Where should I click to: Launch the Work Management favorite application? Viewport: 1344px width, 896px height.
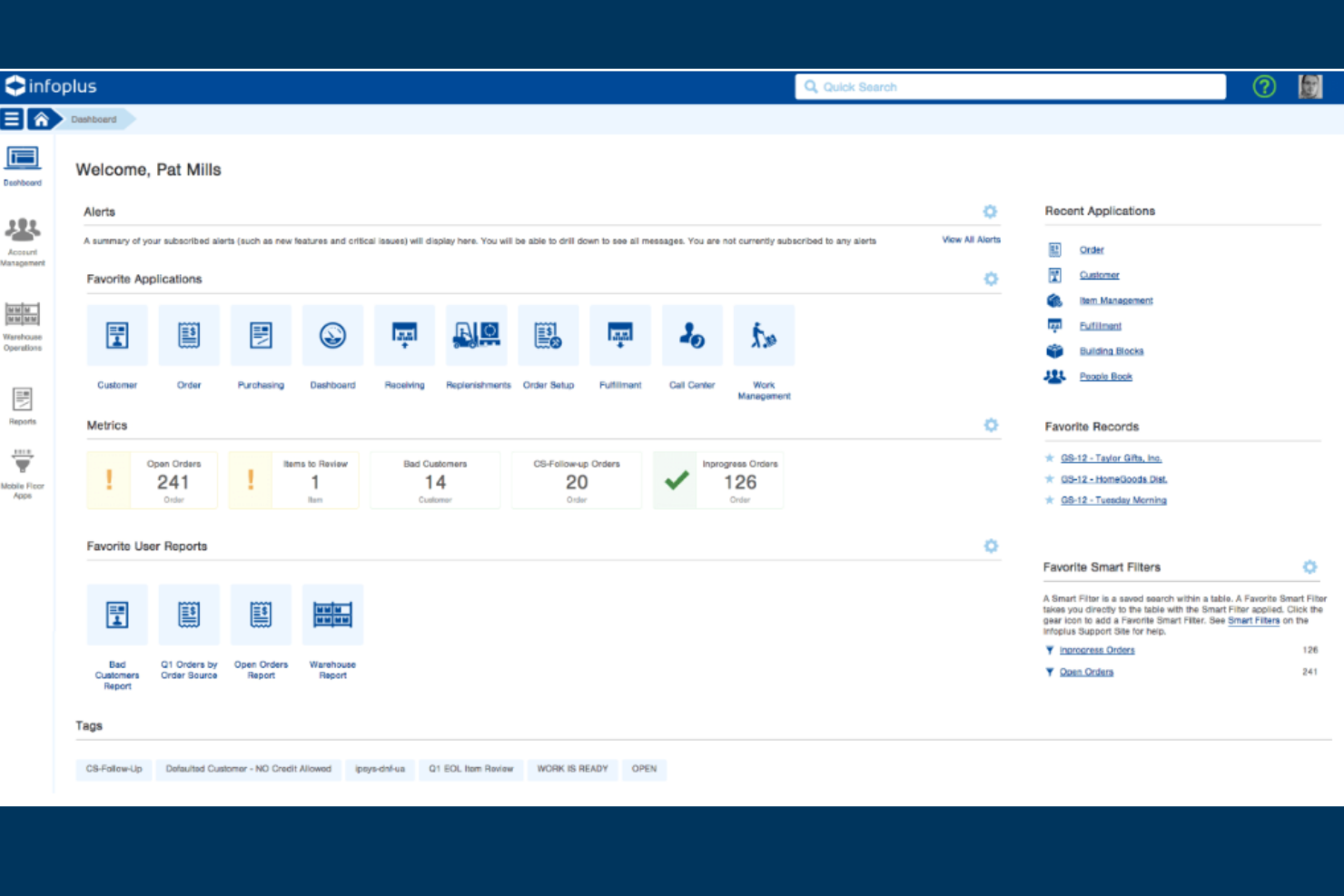click(x=764, y=336)
